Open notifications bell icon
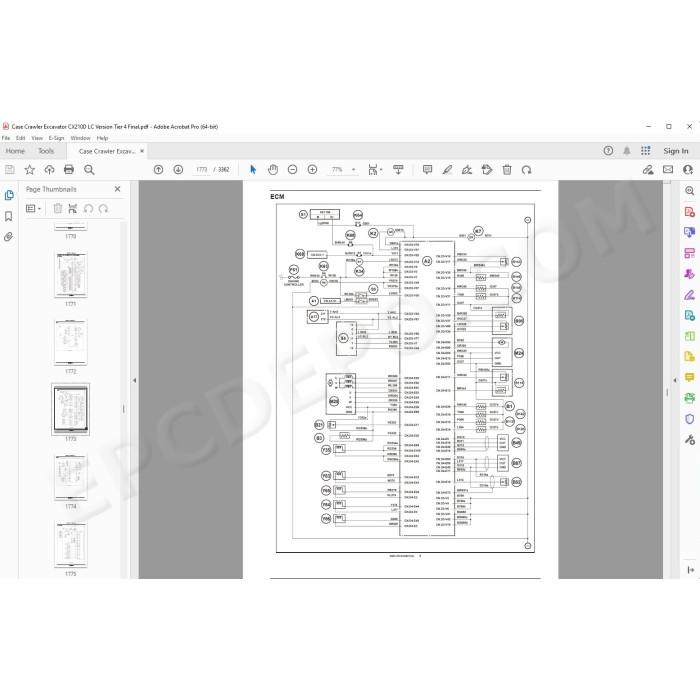The height and width of the screenshot is (700, 700). 627,151
